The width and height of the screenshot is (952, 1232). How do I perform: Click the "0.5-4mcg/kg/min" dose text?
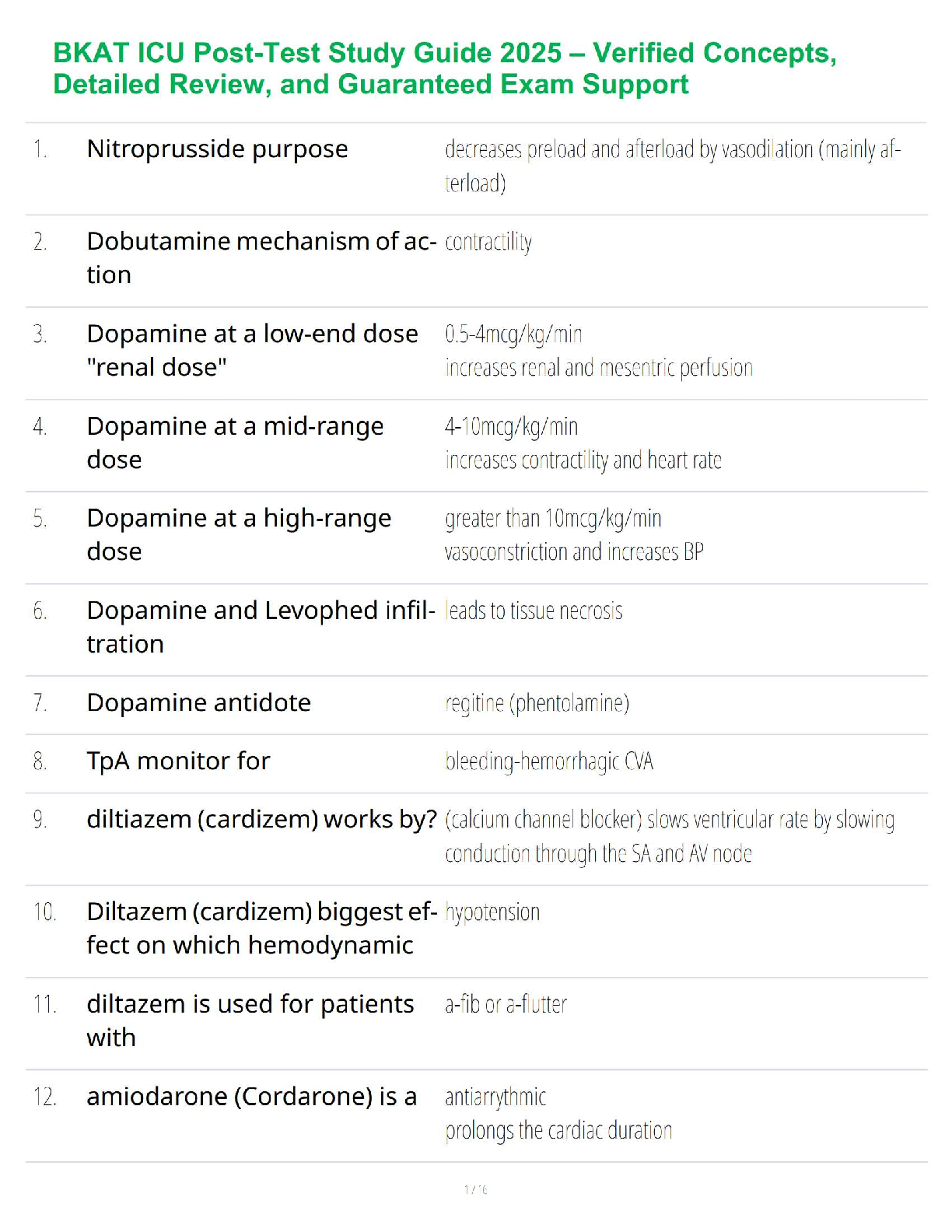(513, 334)
